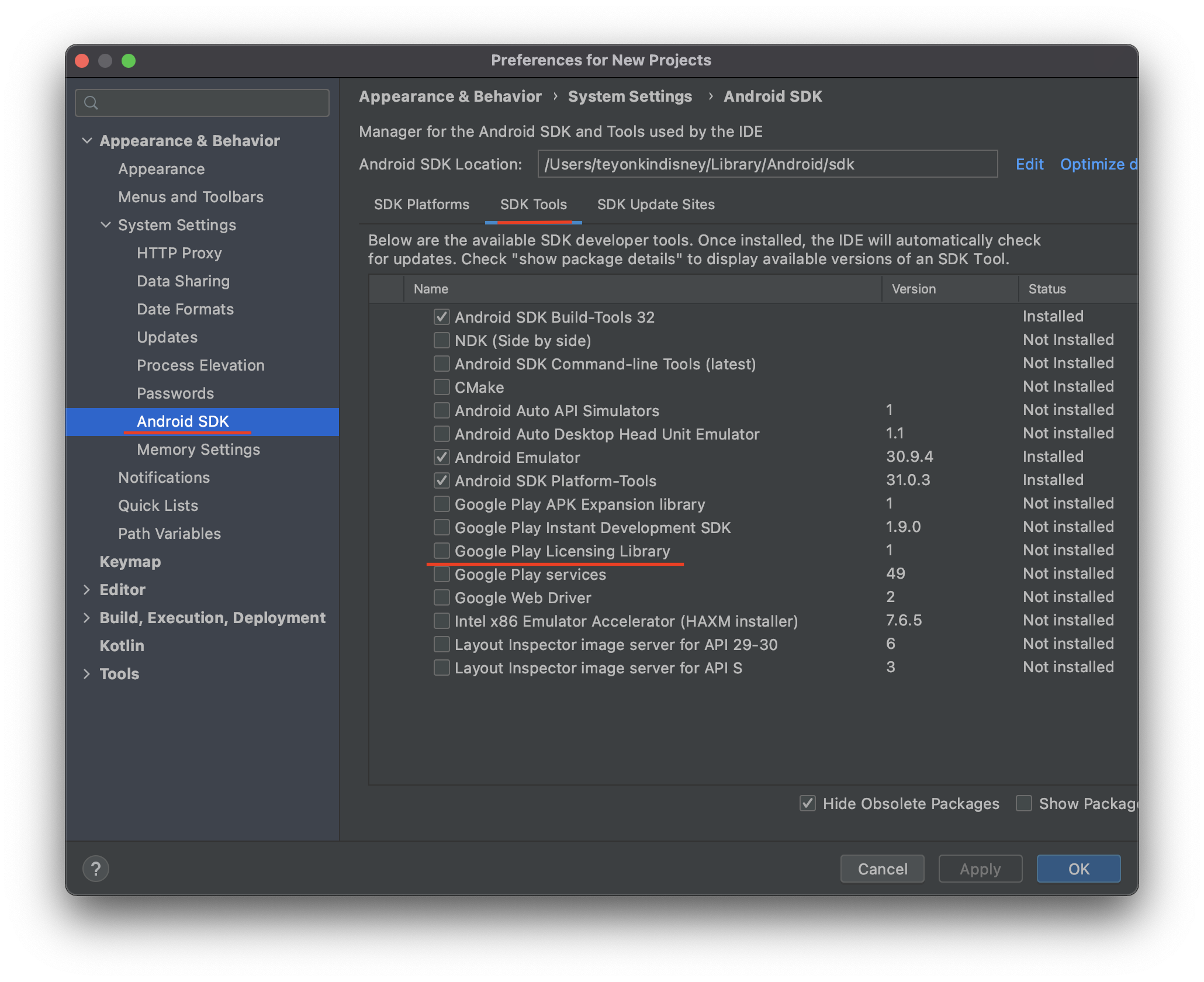Expand the Tools section

point(87,674)
